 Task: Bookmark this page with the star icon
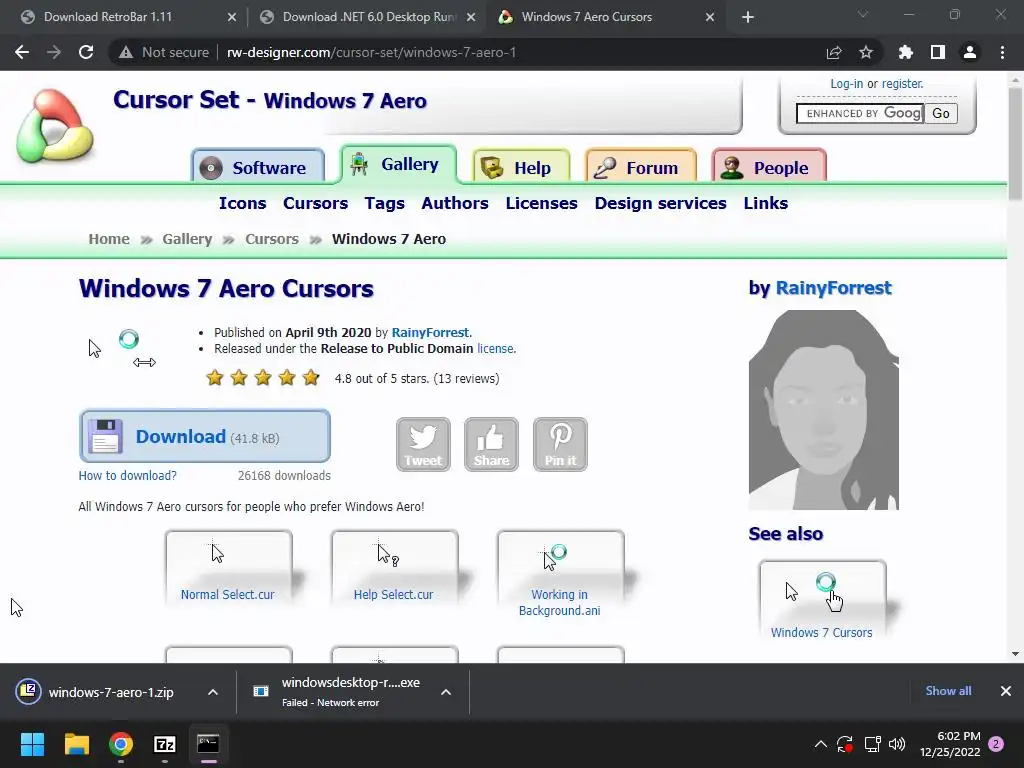click(x=866, y=52)
